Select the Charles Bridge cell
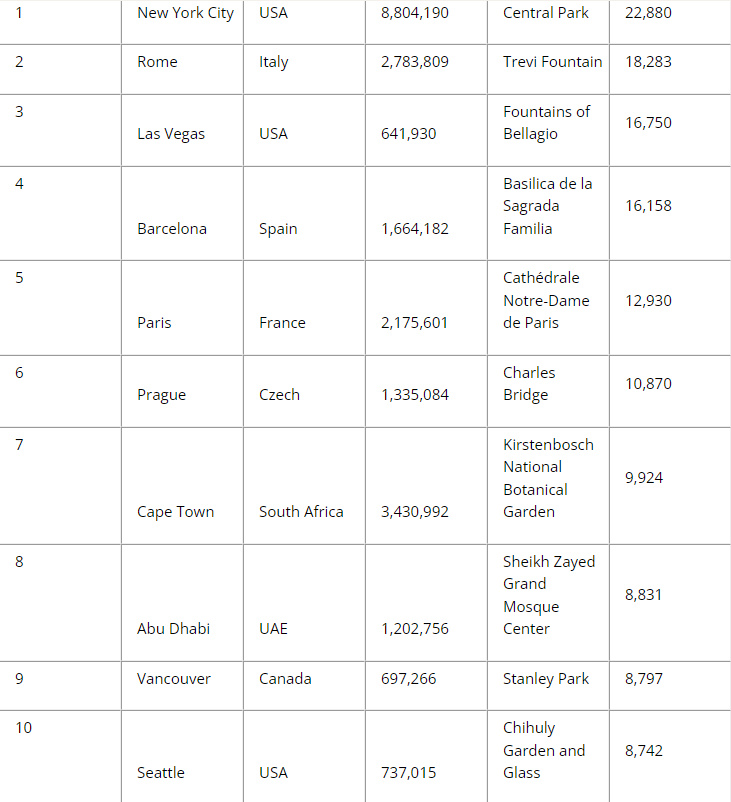 529,384
